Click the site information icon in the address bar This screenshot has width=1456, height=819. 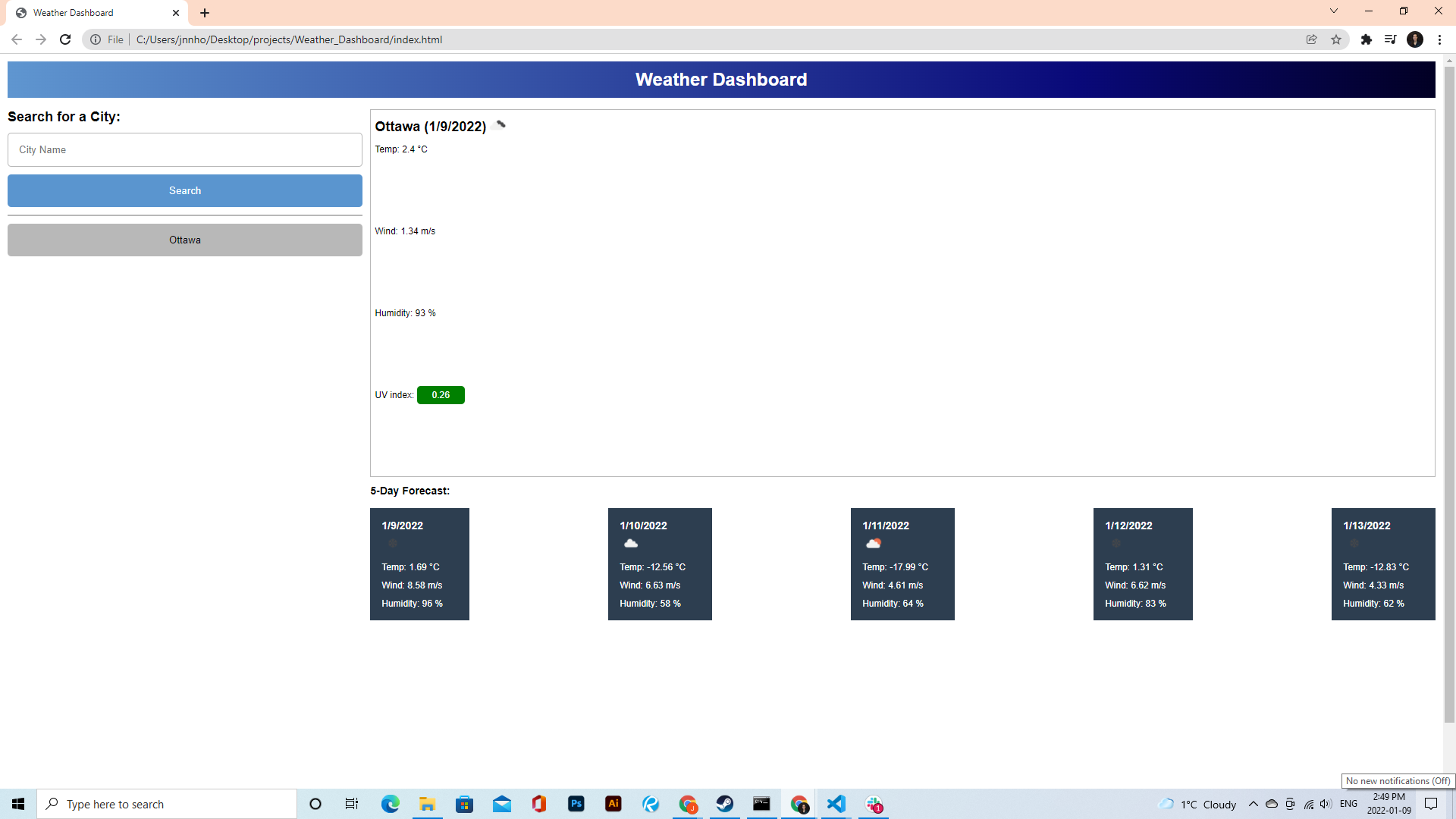tap(96, 39)
